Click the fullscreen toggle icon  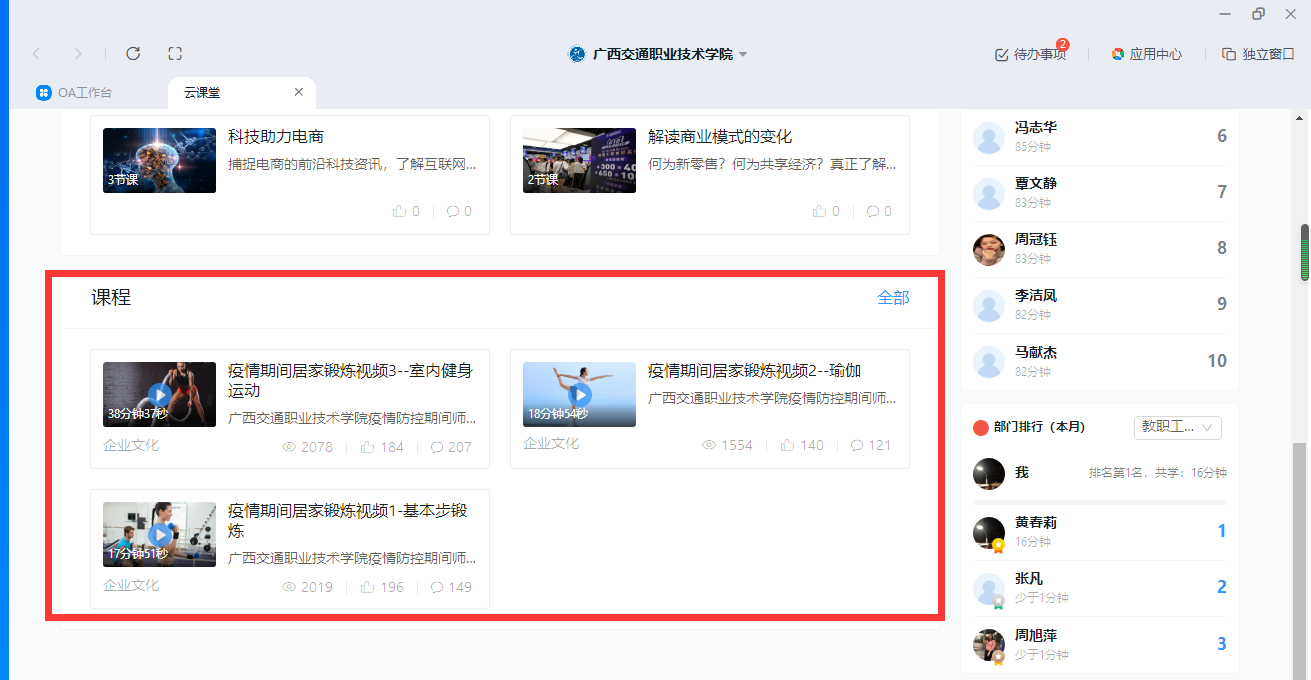click(x=175, y=54)
